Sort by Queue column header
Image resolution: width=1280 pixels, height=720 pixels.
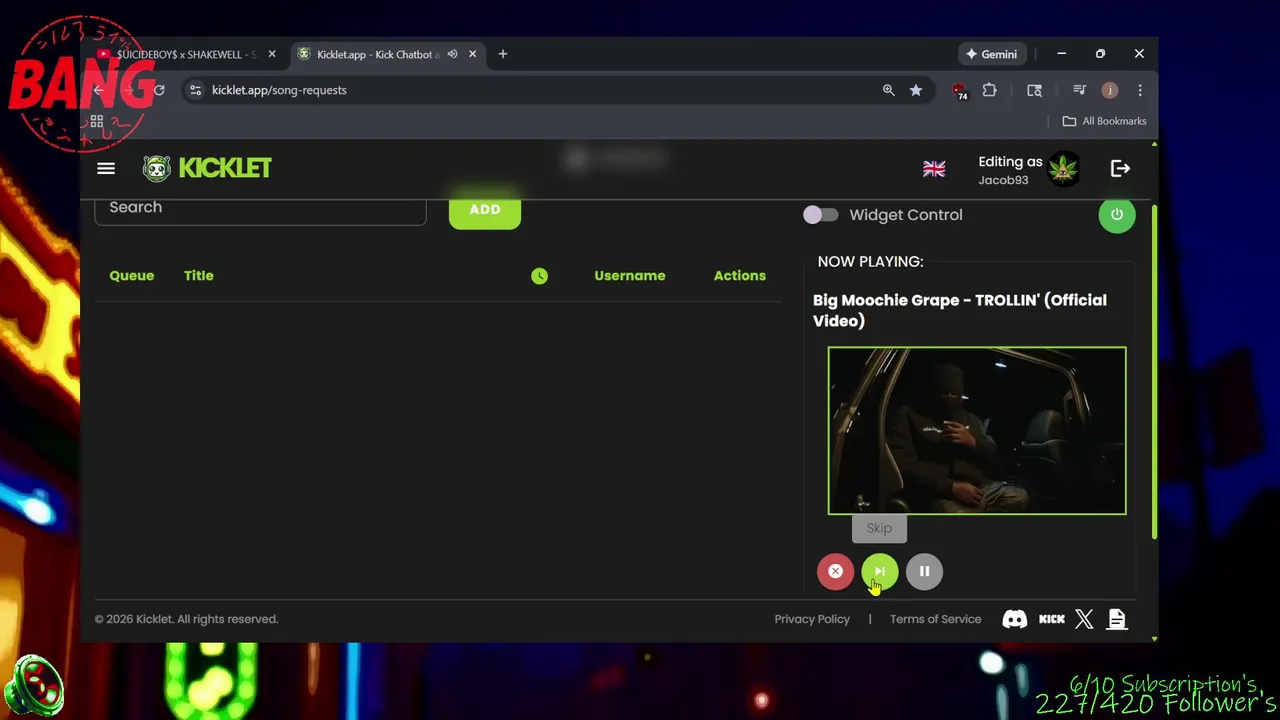point(132,275)
